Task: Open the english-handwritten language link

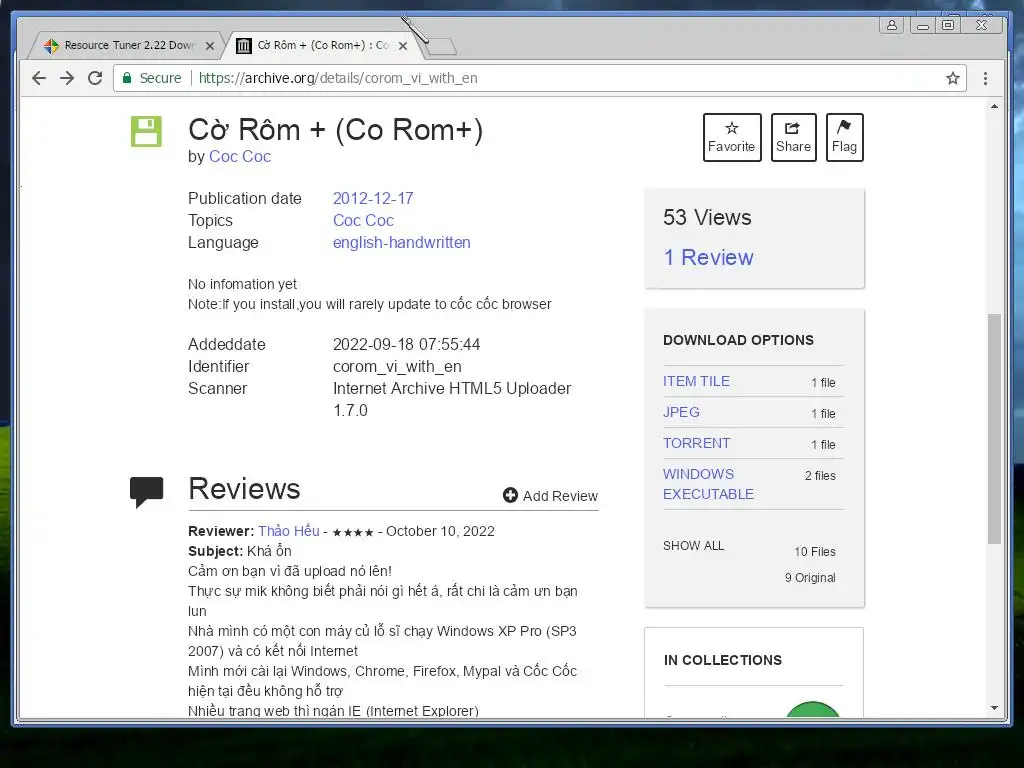Action: click(x=402, y=242)
